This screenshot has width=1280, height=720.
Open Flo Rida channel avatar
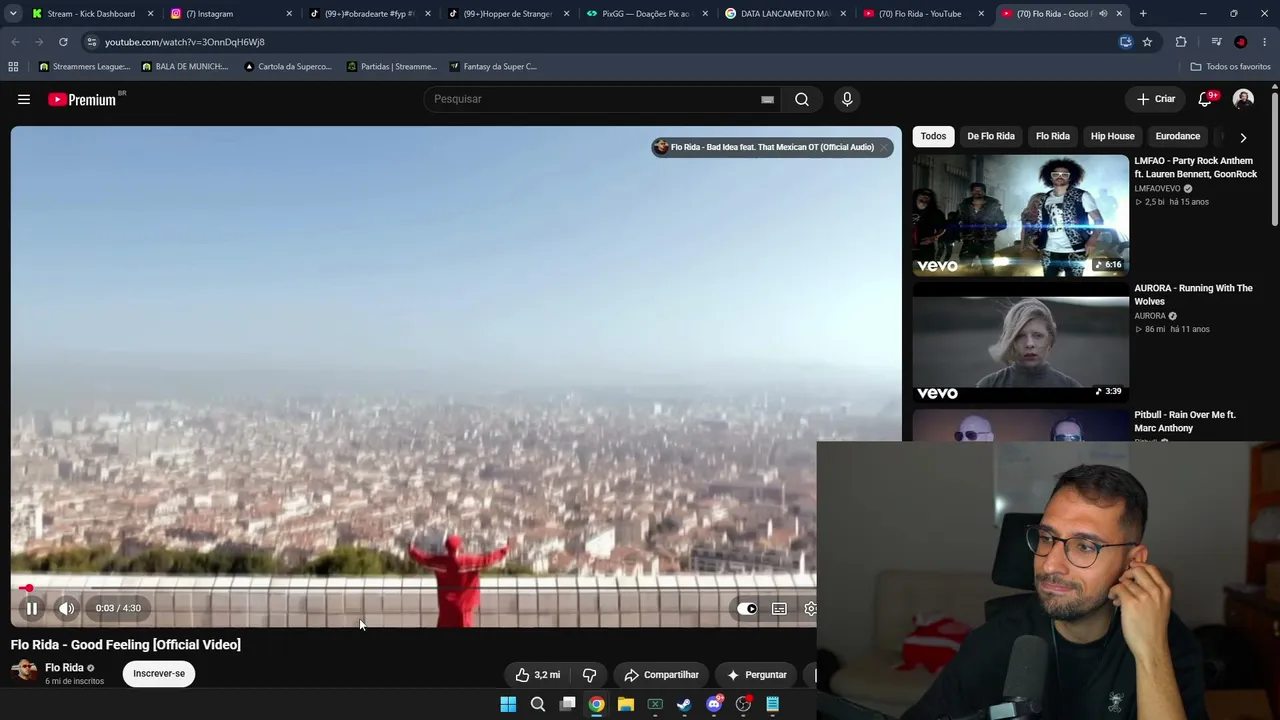[x=24, y=672]
